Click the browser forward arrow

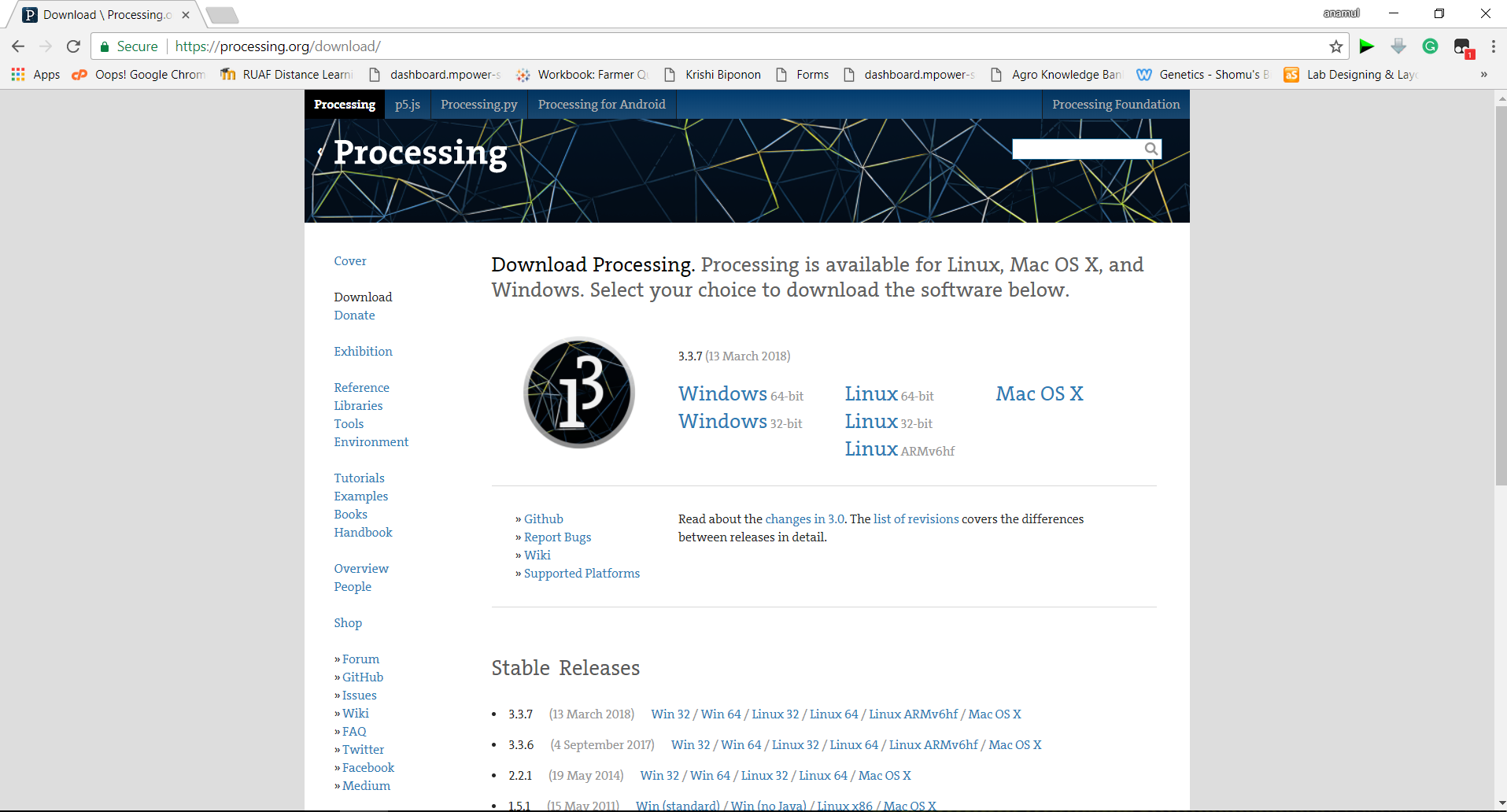point(46,46)
